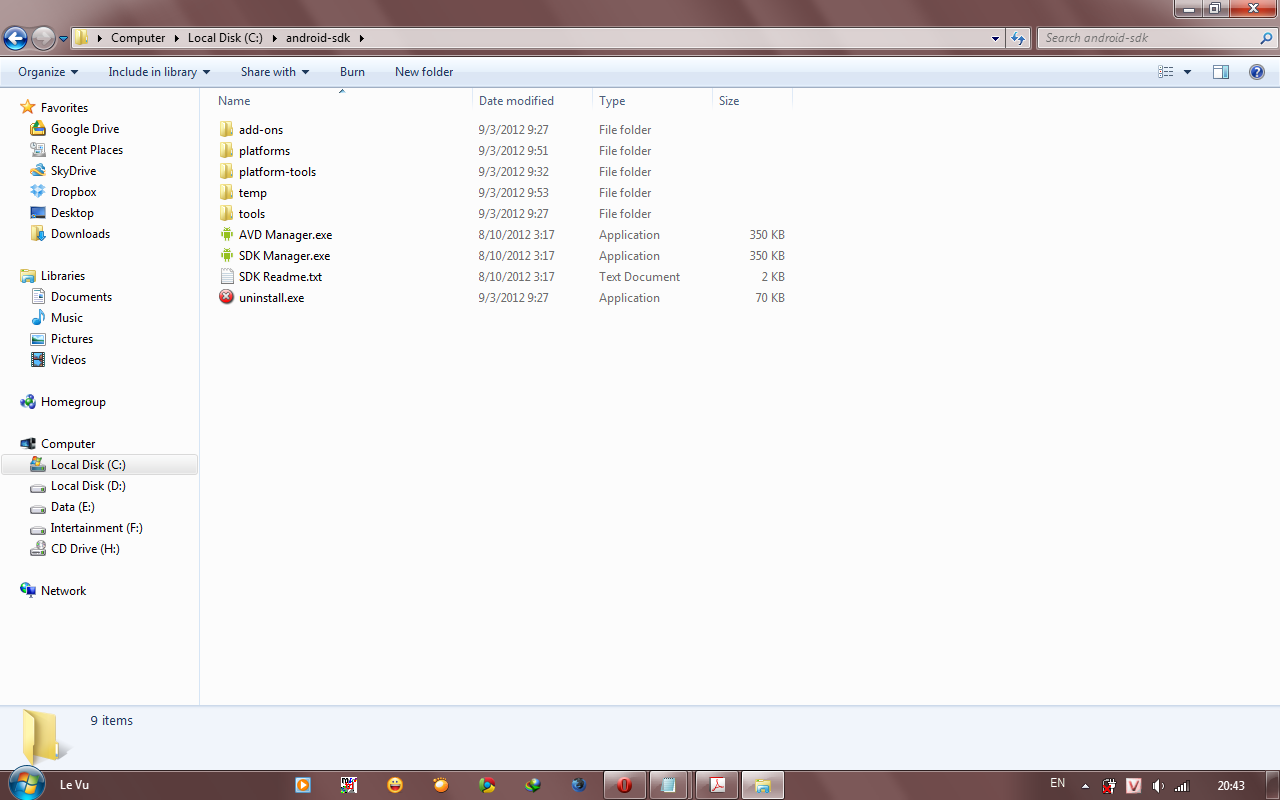This screenshot has width=1282, height=800.
Task: Open Google Drive in Favorites
Action: coord(85,129)
